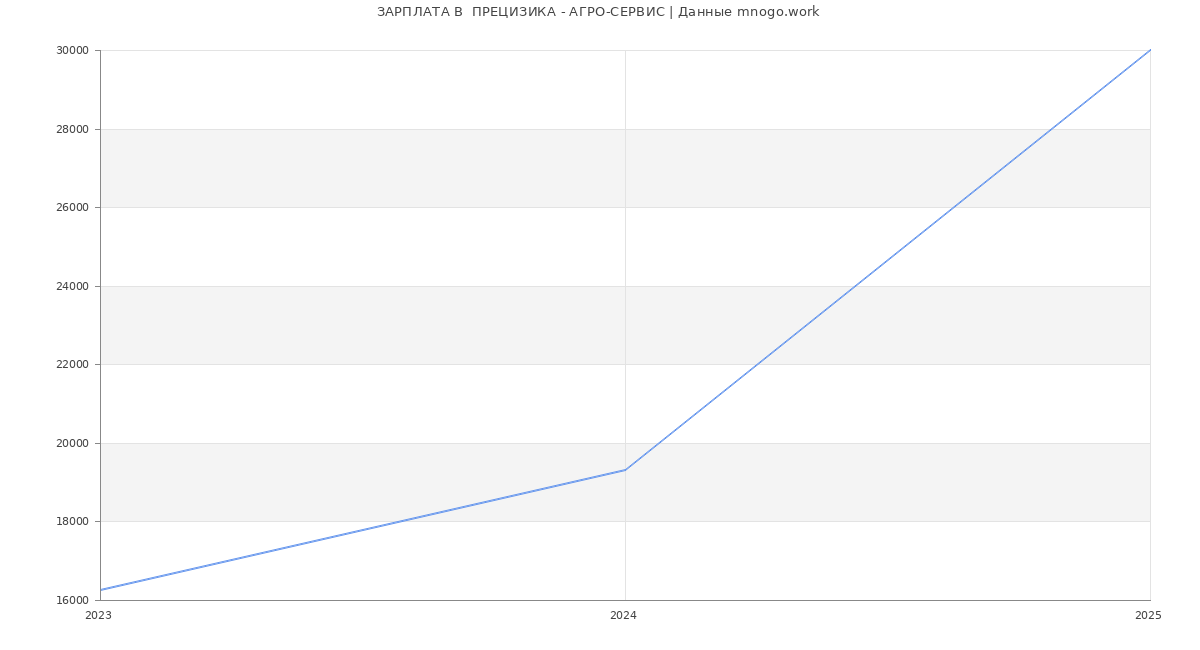1200x650 pixels.
Task: Click the 18000 y-axis label
Action: click(72, 522)
